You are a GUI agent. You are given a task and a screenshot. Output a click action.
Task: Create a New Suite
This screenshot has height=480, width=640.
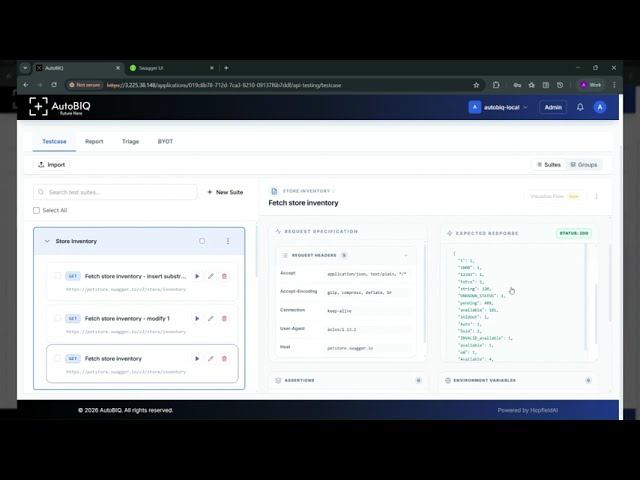click(225, 192)
